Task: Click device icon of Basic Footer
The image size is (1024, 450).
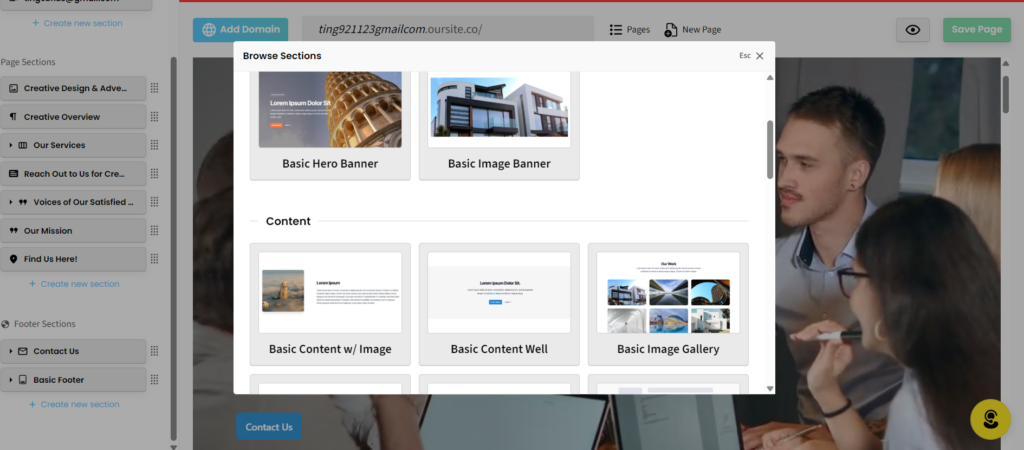Action: tap(23, 379)
